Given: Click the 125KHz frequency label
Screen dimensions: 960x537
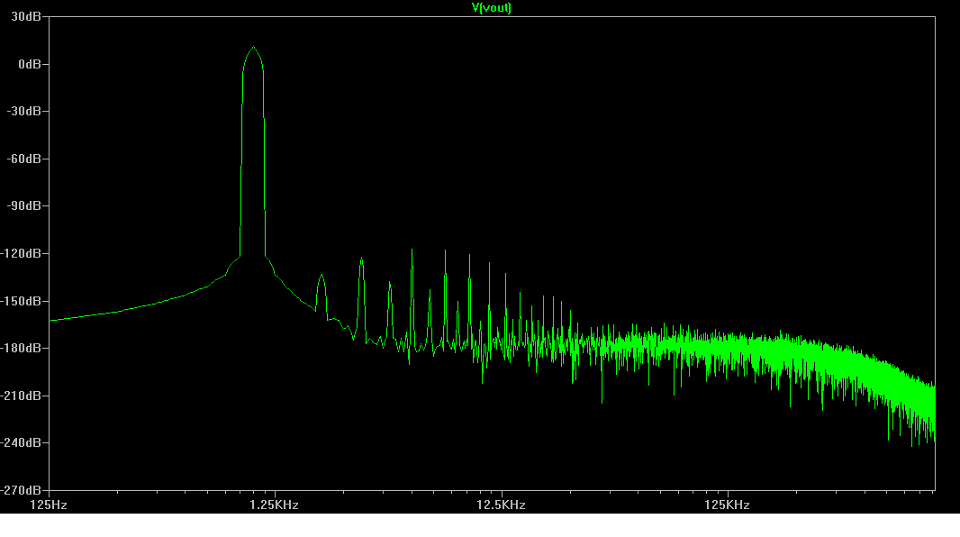Looking at the screenshot, I should 727,505.
